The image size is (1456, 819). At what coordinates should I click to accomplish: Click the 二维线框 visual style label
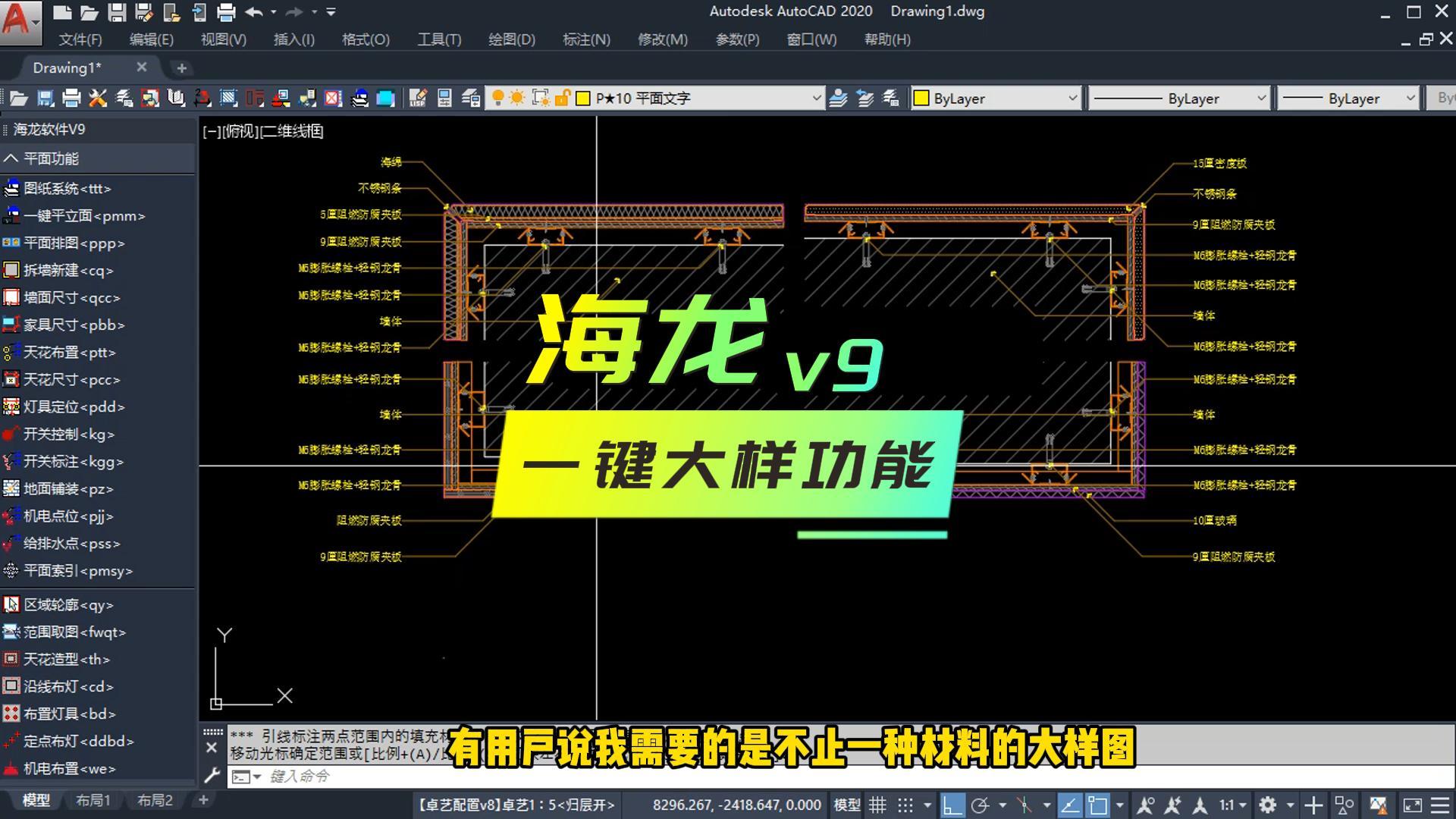(x=293, y=131)
